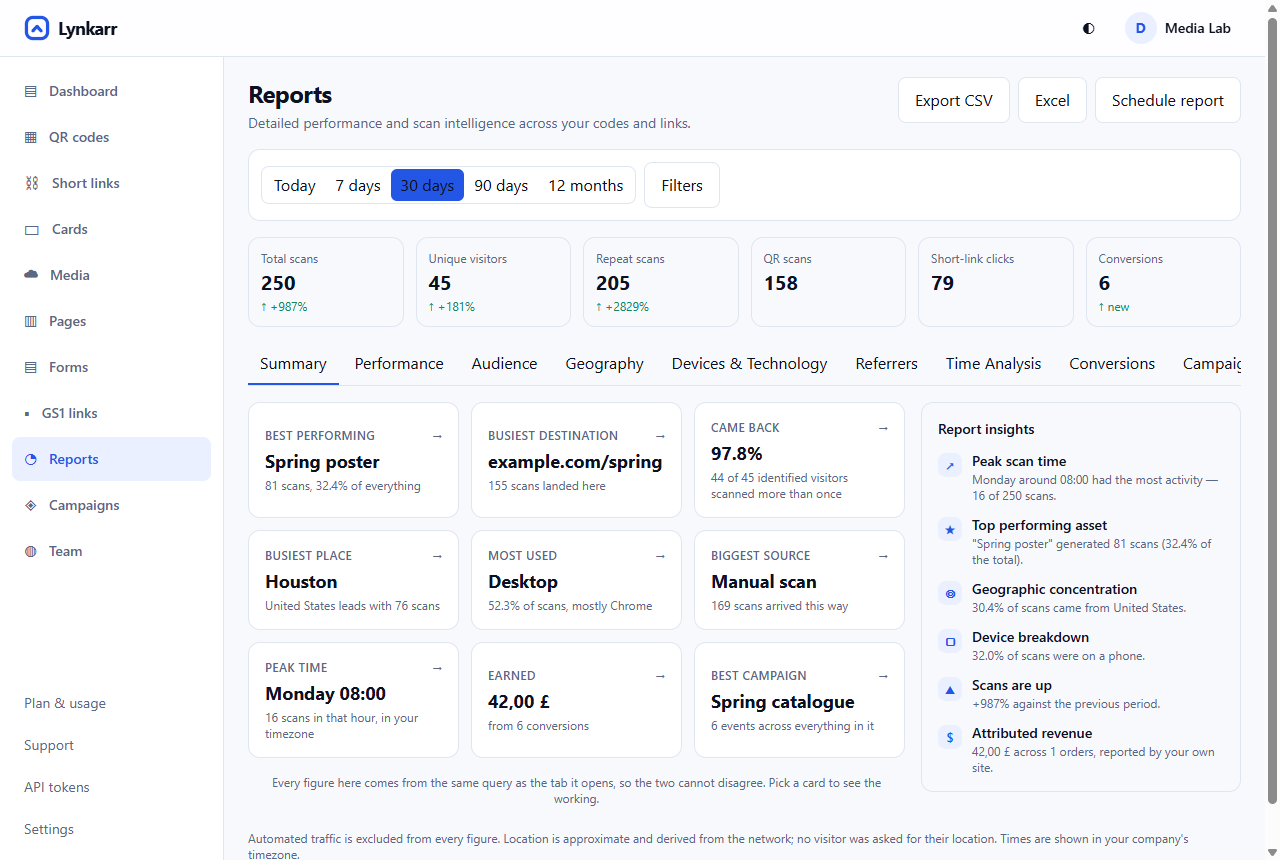Open the Most Used card arrow
The height and width of the screenshot is (860, 1280).
pos(660,556)
